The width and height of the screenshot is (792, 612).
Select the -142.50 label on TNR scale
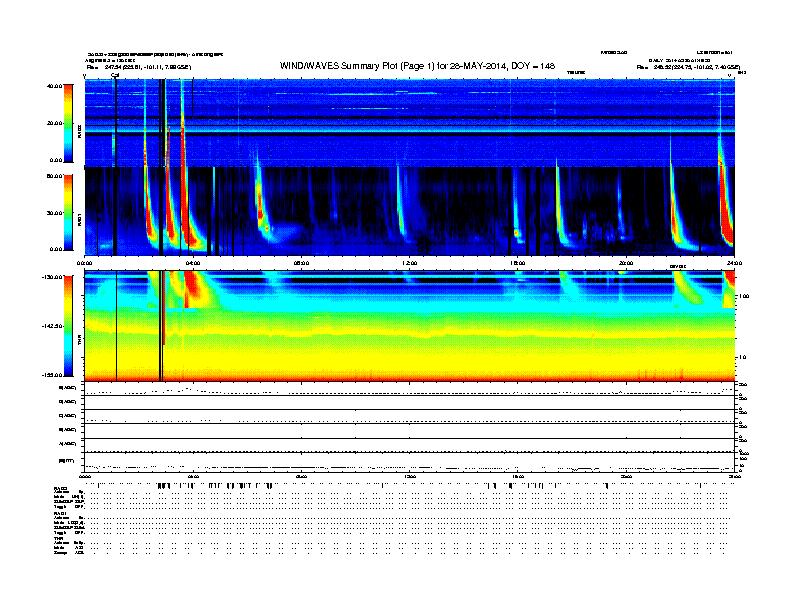pyautogui.click(x=52, y=326)
